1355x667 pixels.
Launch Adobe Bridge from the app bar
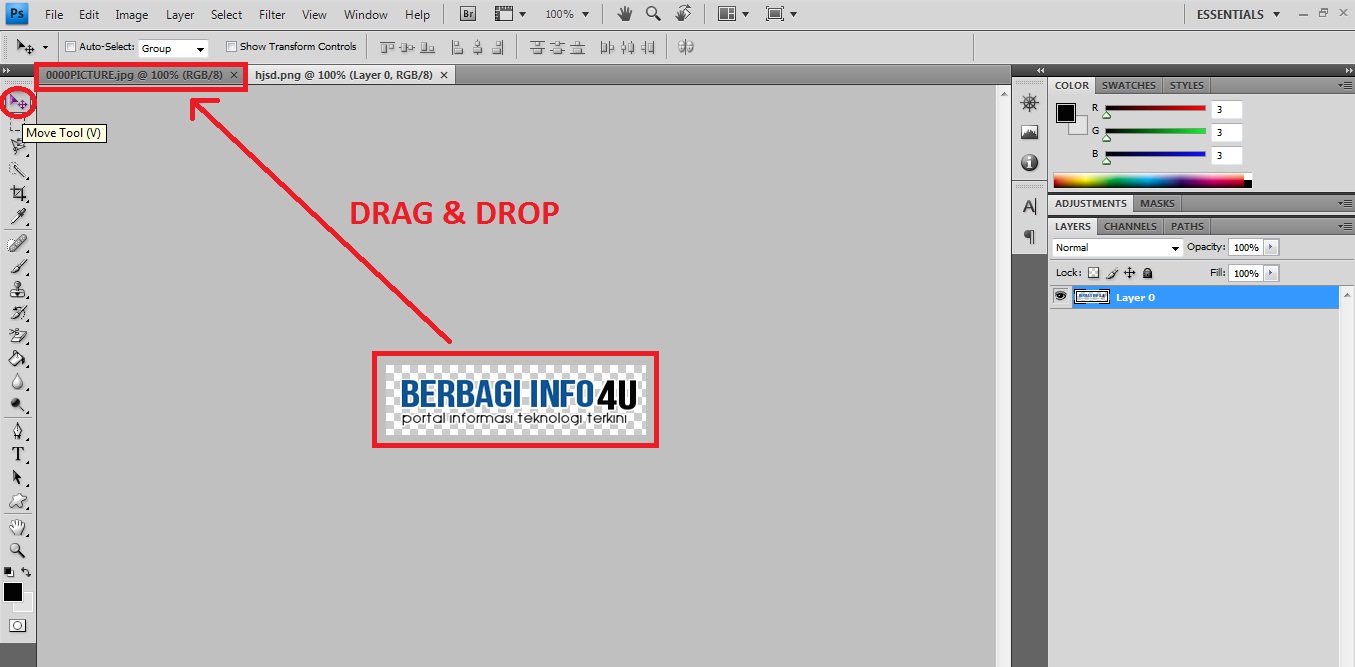466,14
